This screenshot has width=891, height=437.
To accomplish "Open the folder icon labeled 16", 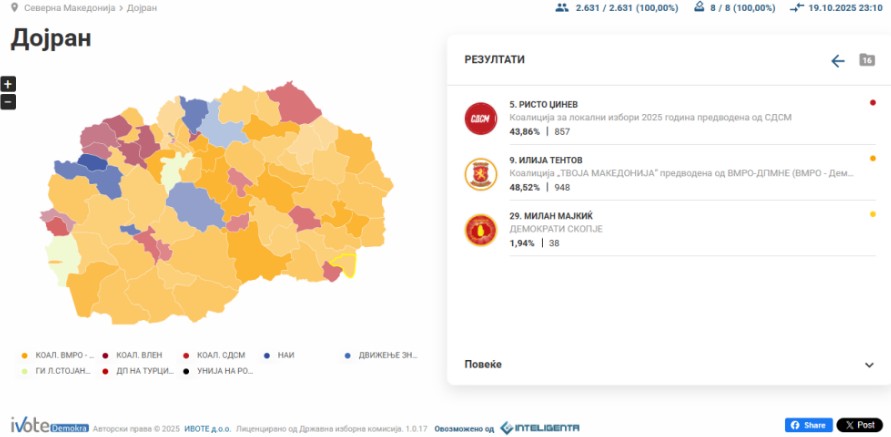I will coord(867,61).
